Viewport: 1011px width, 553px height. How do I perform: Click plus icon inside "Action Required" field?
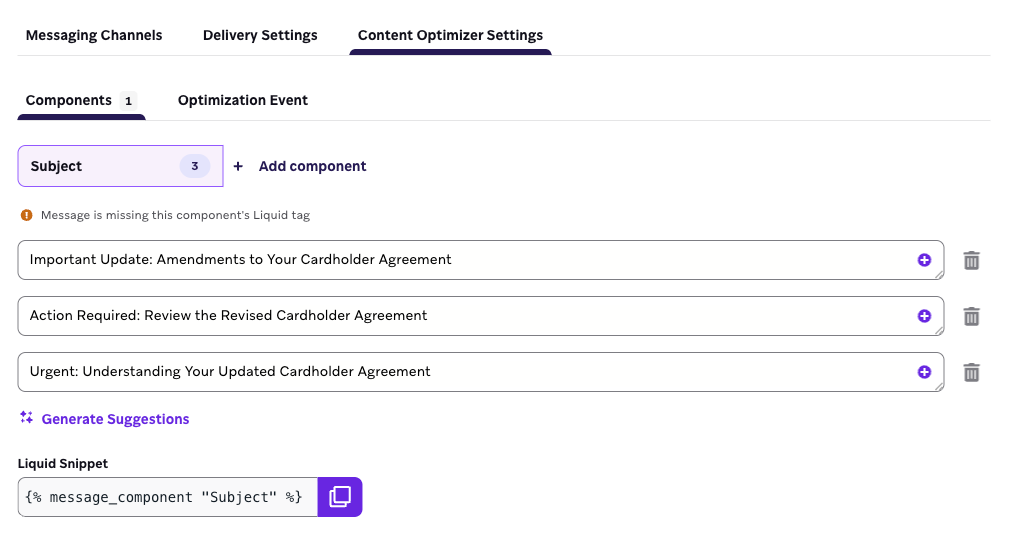(924, 316)
